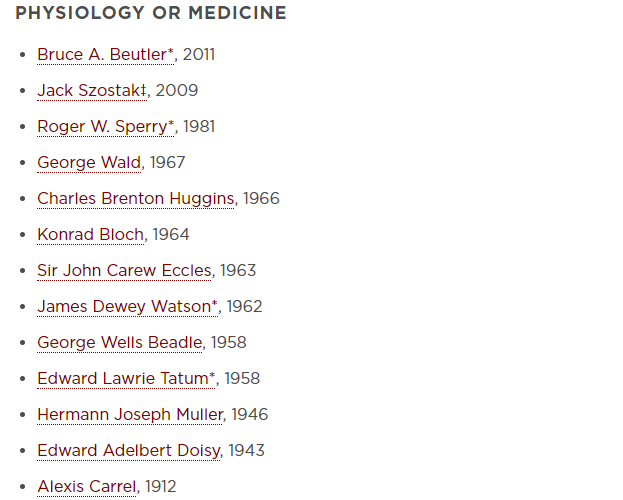Click the year 1912 beside Carrel
The height and width of the screenshot is (500, 623).
click(161, 487)
